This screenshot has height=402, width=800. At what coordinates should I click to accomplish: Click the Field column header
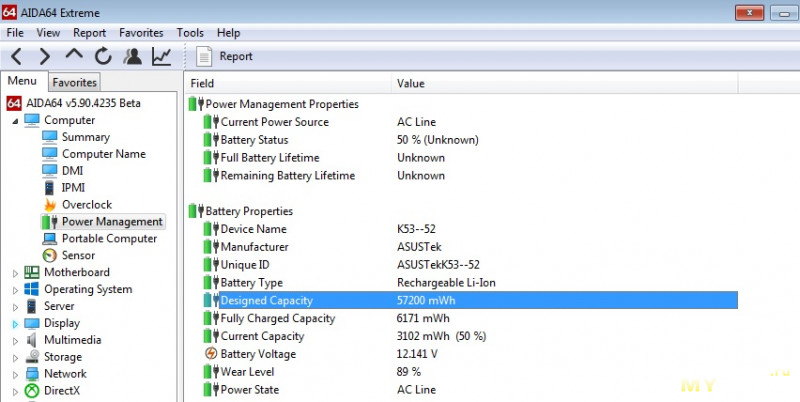pos(287,83)
